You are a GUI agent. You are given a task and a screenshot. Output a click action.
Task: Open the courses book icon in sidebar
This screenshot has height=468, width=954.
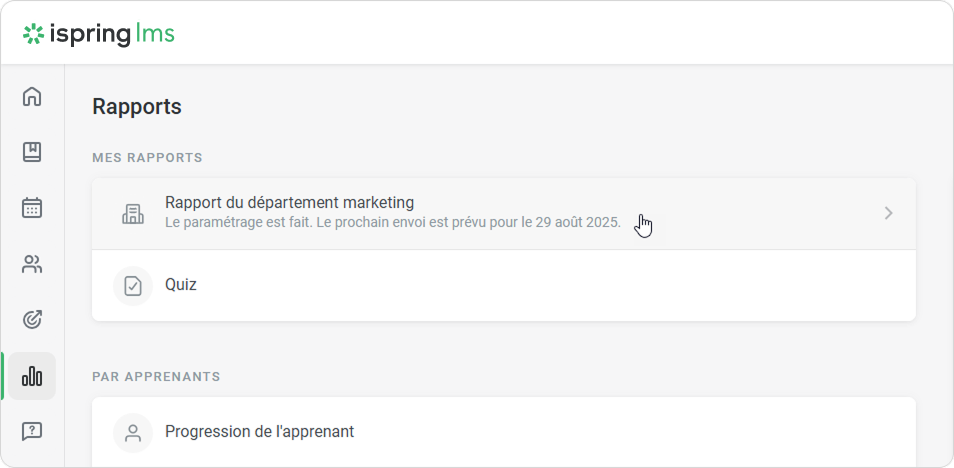(32, 152)
